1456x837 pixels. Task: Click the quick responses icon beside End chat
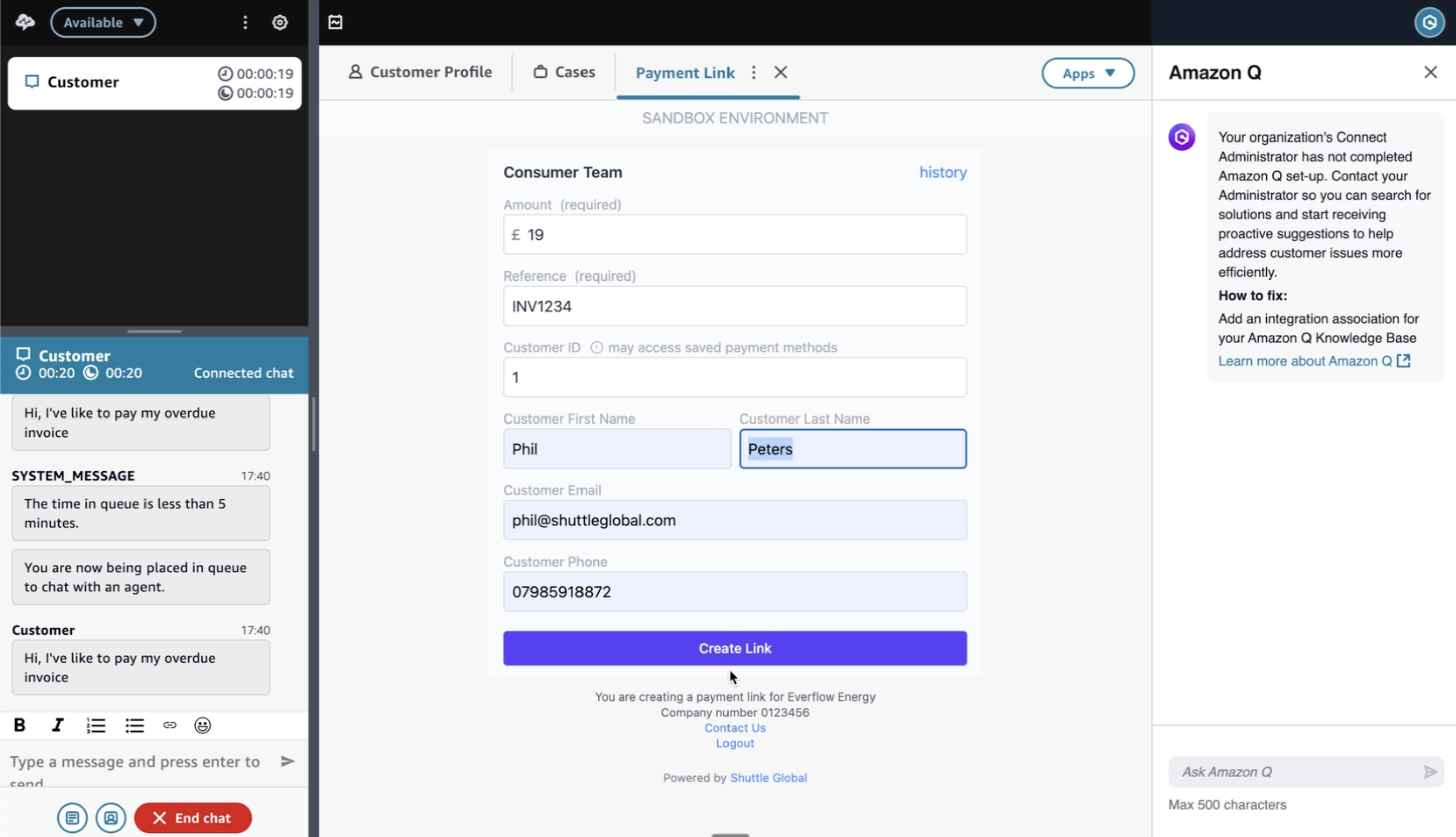coord(72,817)
